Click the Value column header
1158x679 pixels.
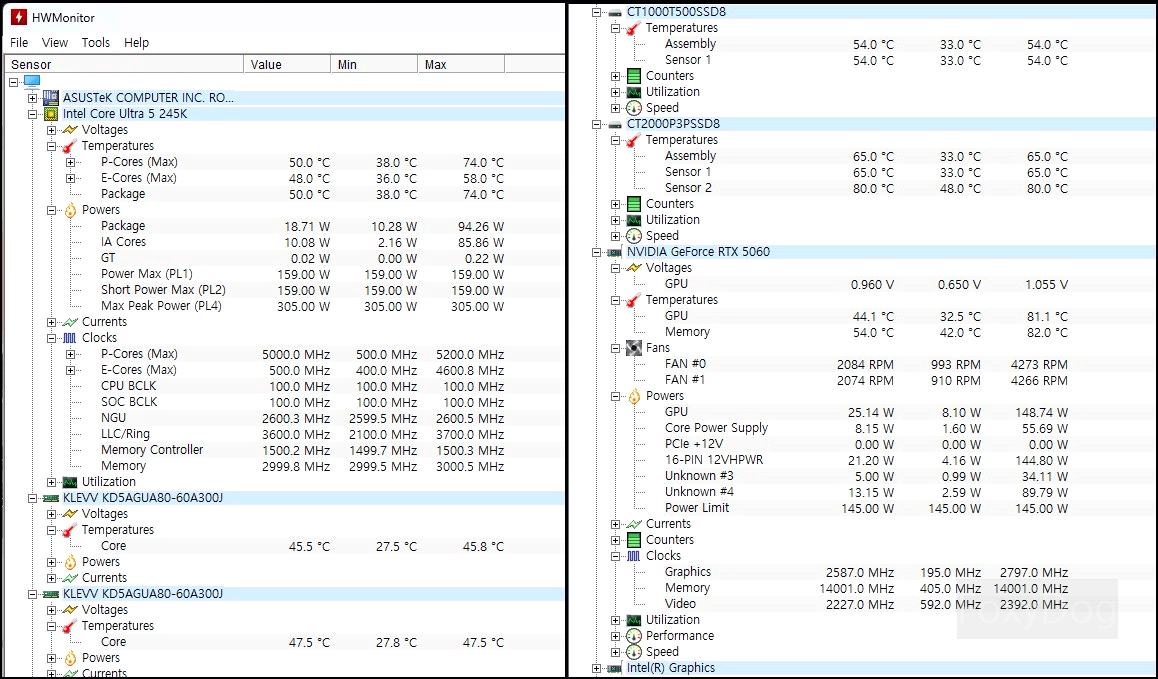[287, 64]
